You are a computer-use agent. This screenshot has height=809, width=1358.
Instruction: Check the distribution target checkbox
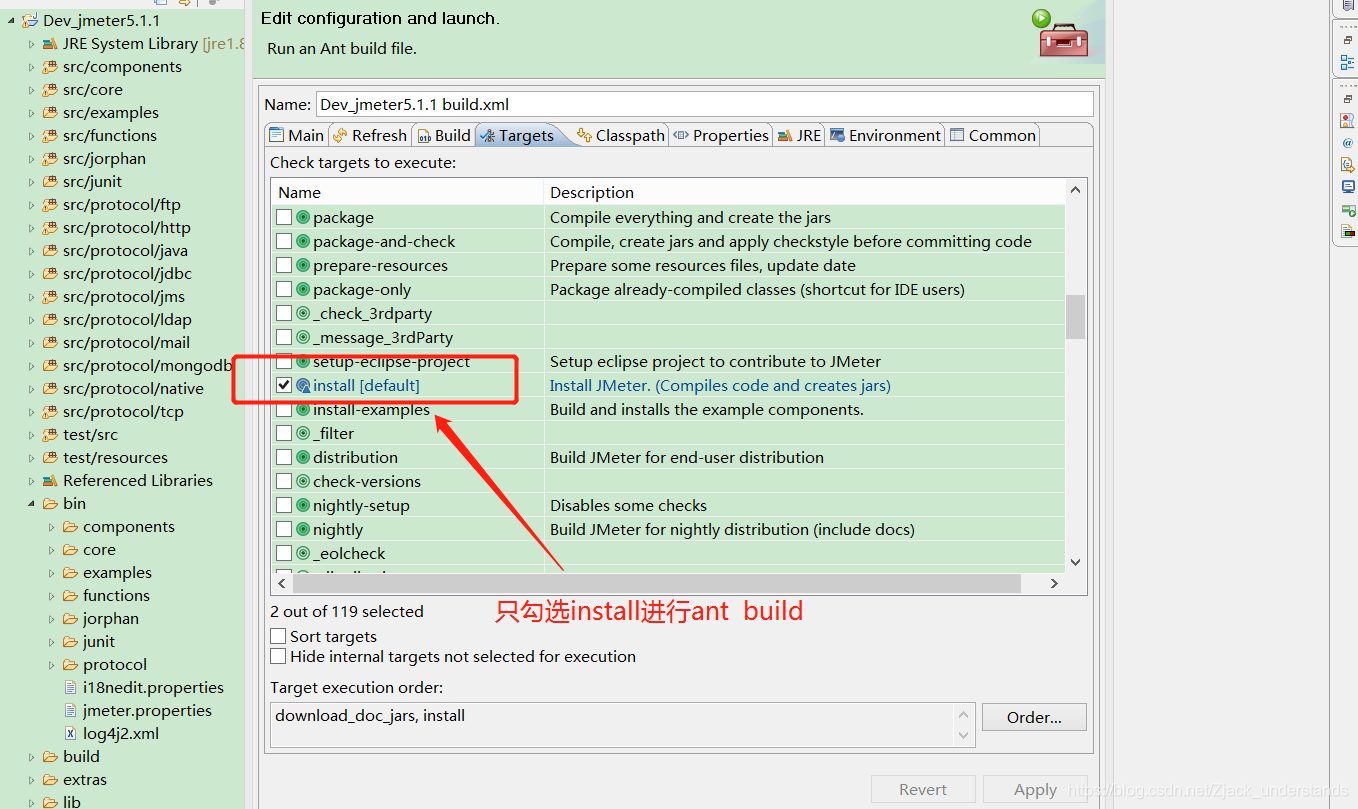(284, 457)
